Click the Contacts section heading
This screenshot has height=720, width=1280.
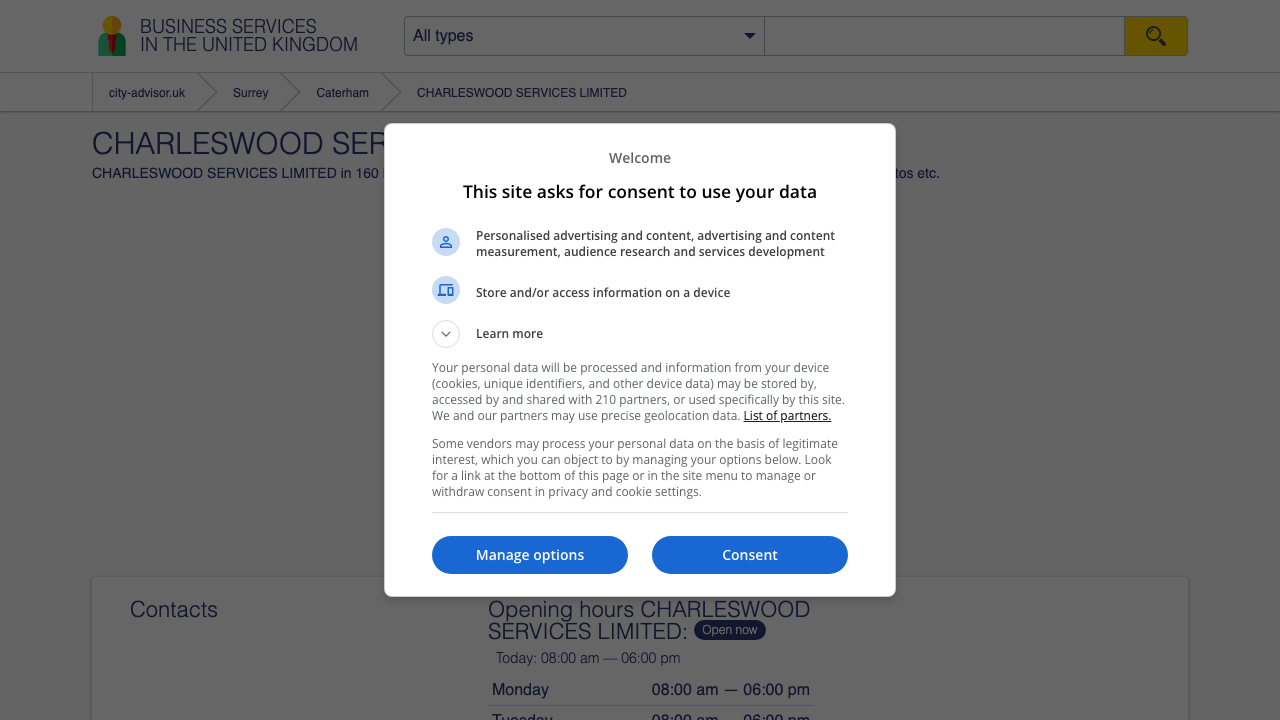pos(174,610)
